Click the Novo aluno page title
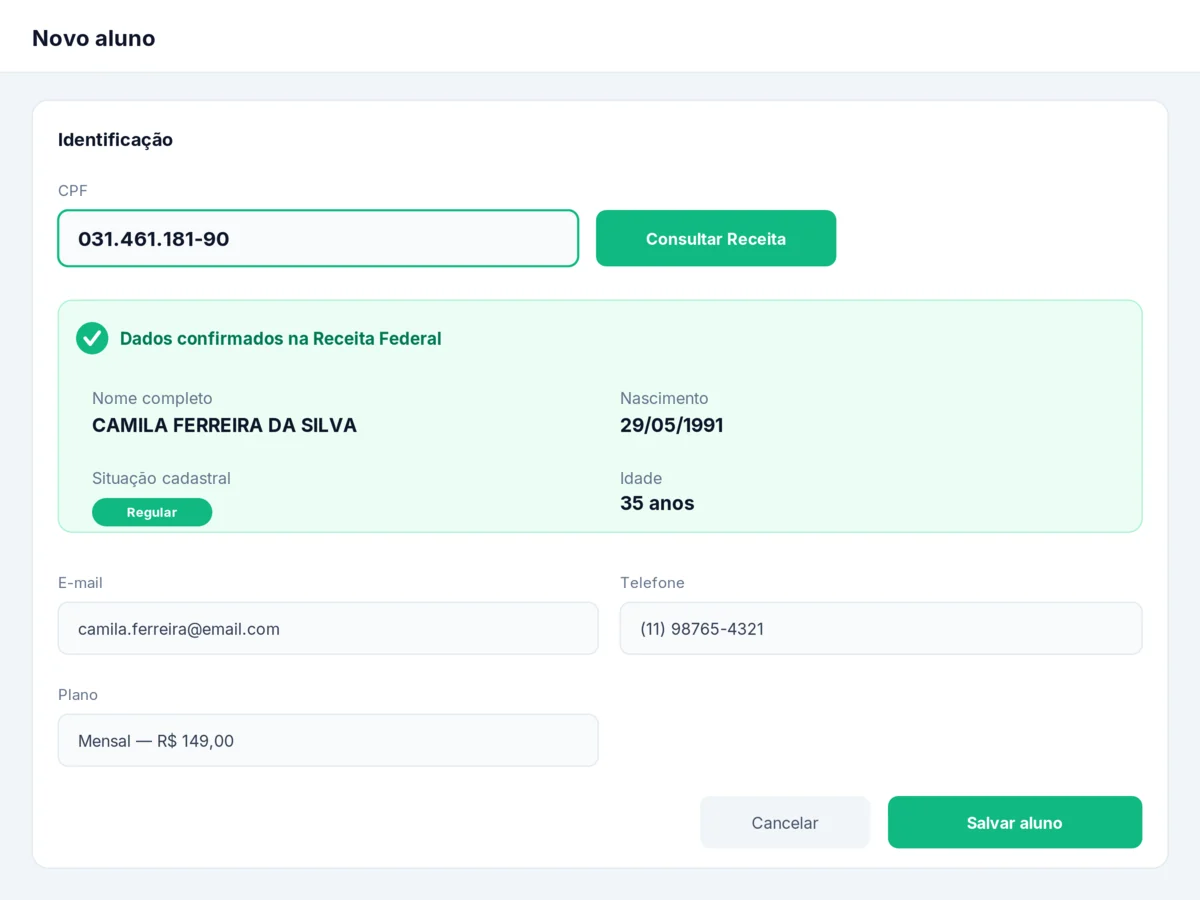Image resolution: width=1200 pixels, height=900 pixels. [94, 38]
